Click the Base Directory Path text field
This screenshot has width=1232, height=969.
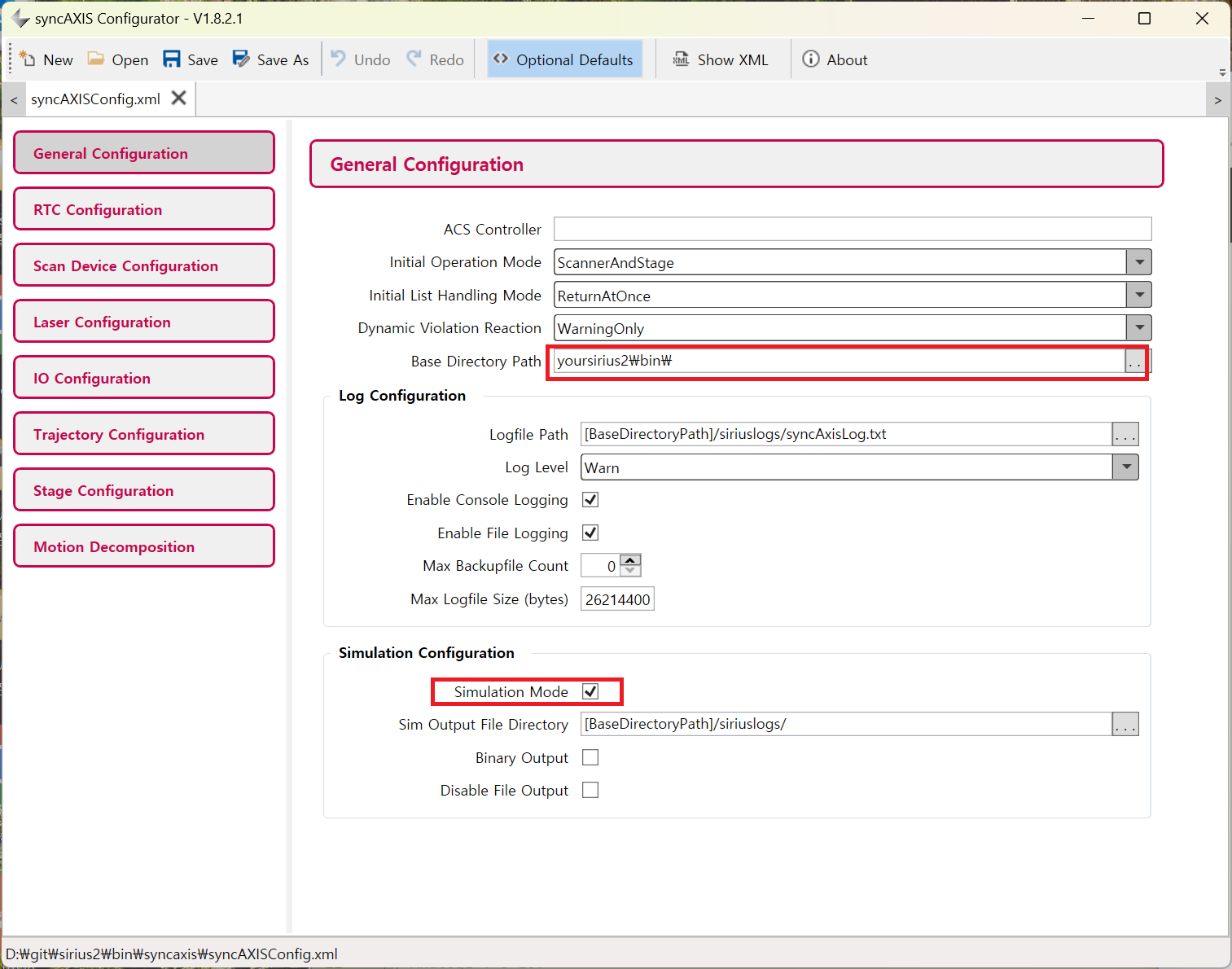click(x=839, y=361)
